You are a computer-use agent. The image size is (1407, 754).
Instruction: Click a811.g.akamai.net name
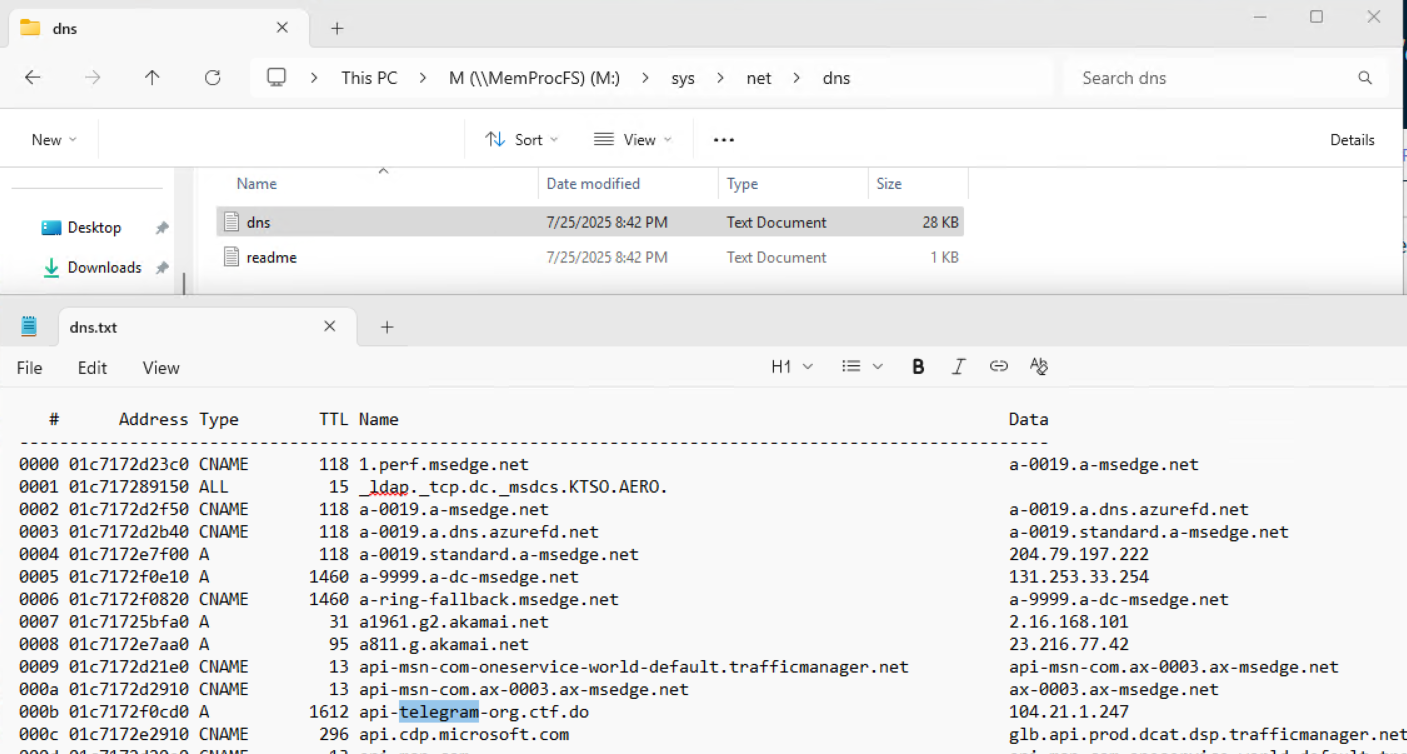pyautogui.click(x=444, y=644)
